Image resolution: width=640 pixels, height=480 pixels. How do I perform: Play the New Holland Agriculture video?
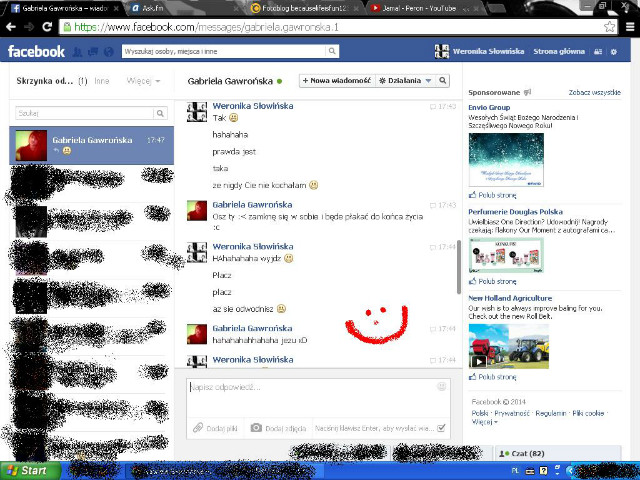point(479,362)
